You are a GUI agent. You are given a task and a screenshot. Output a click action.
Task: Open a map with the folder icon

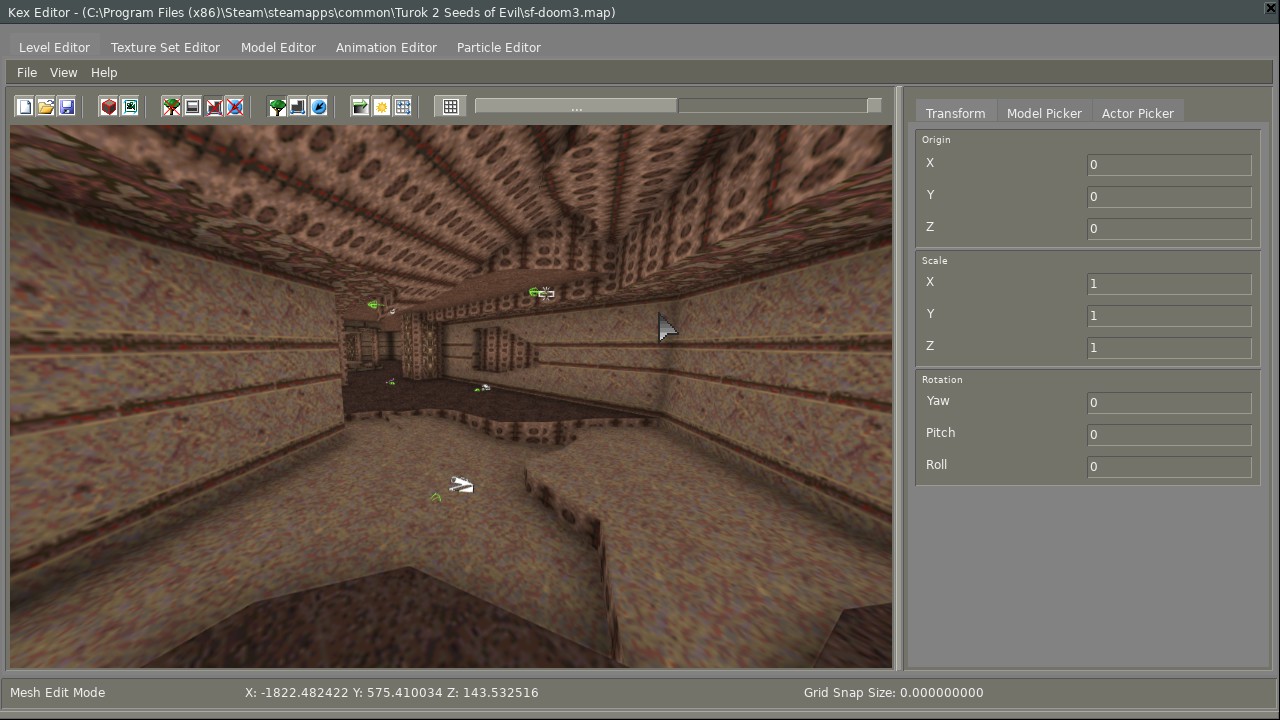[x=46, y=107]
